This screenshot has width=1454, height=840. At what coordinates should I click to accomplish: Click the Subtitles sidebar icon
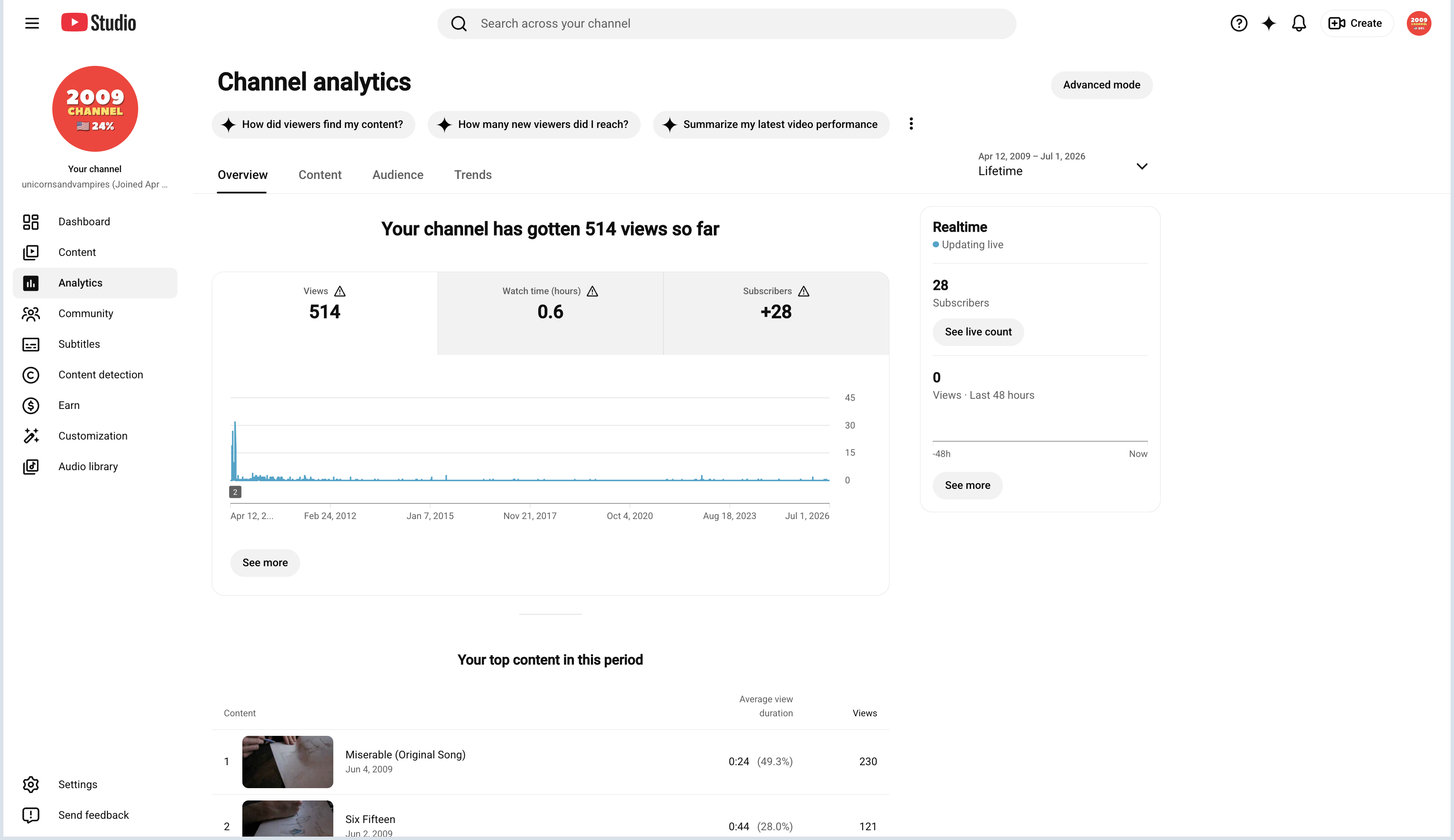31,344
